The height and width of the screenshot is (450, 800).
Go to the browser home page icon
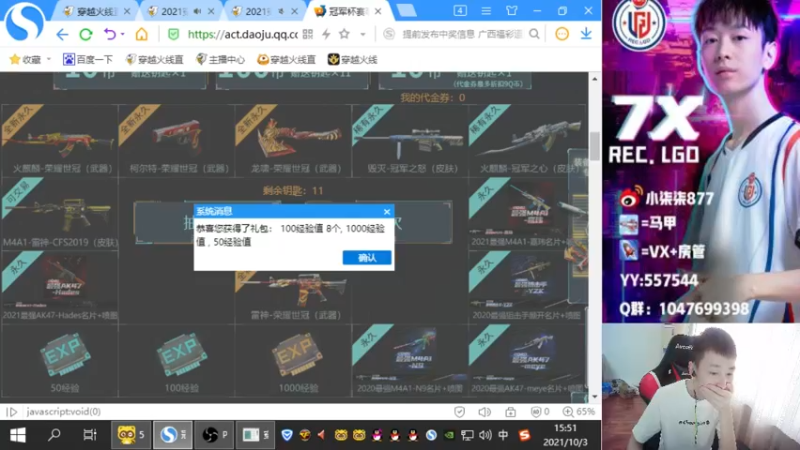tap(141, 34)
